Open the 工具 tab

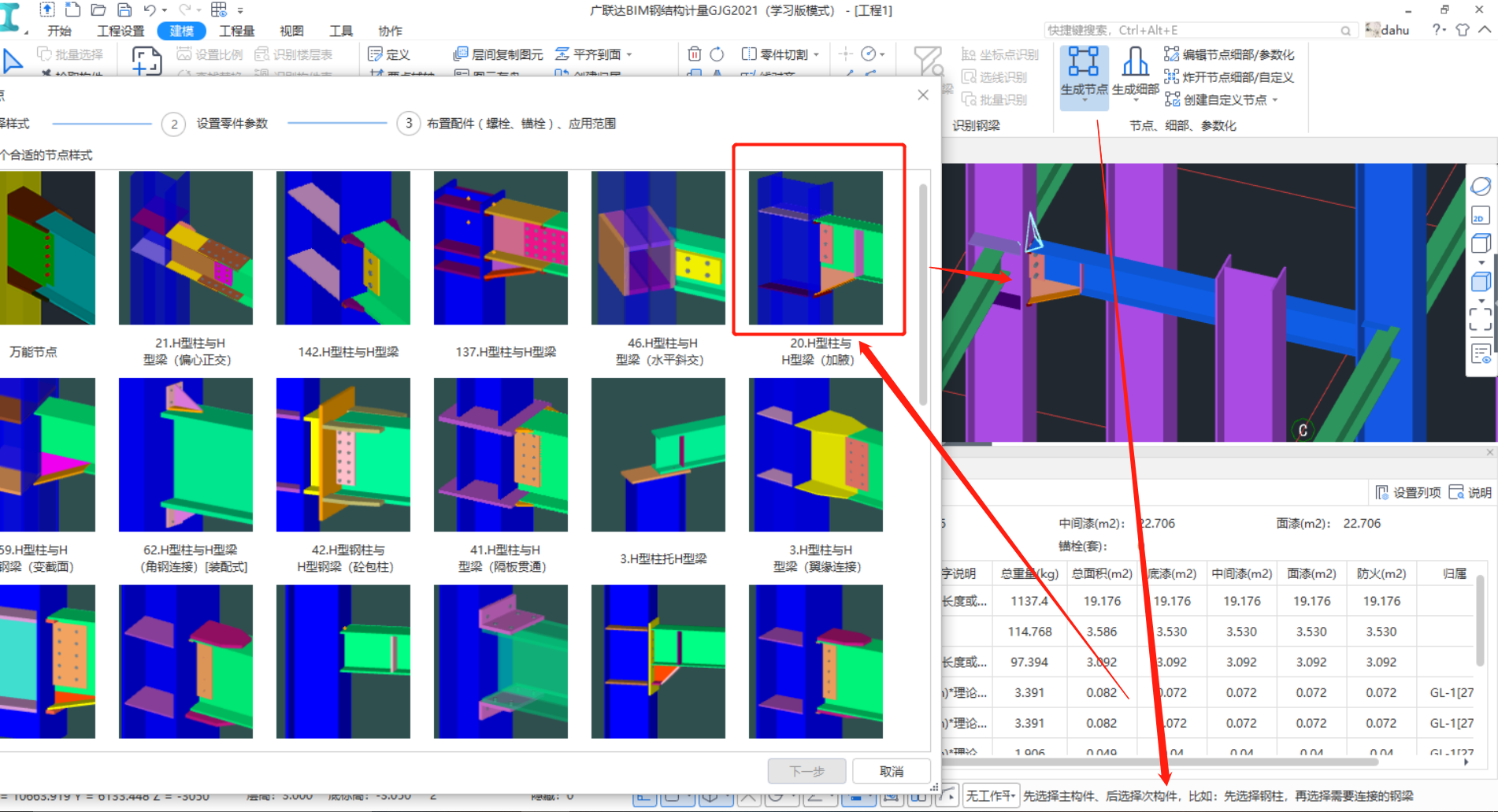click(341, 31)
